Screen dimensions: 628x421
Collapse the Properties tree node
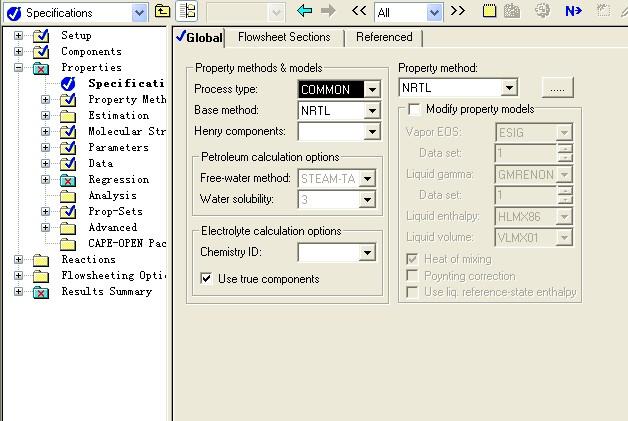pos(18,67)
